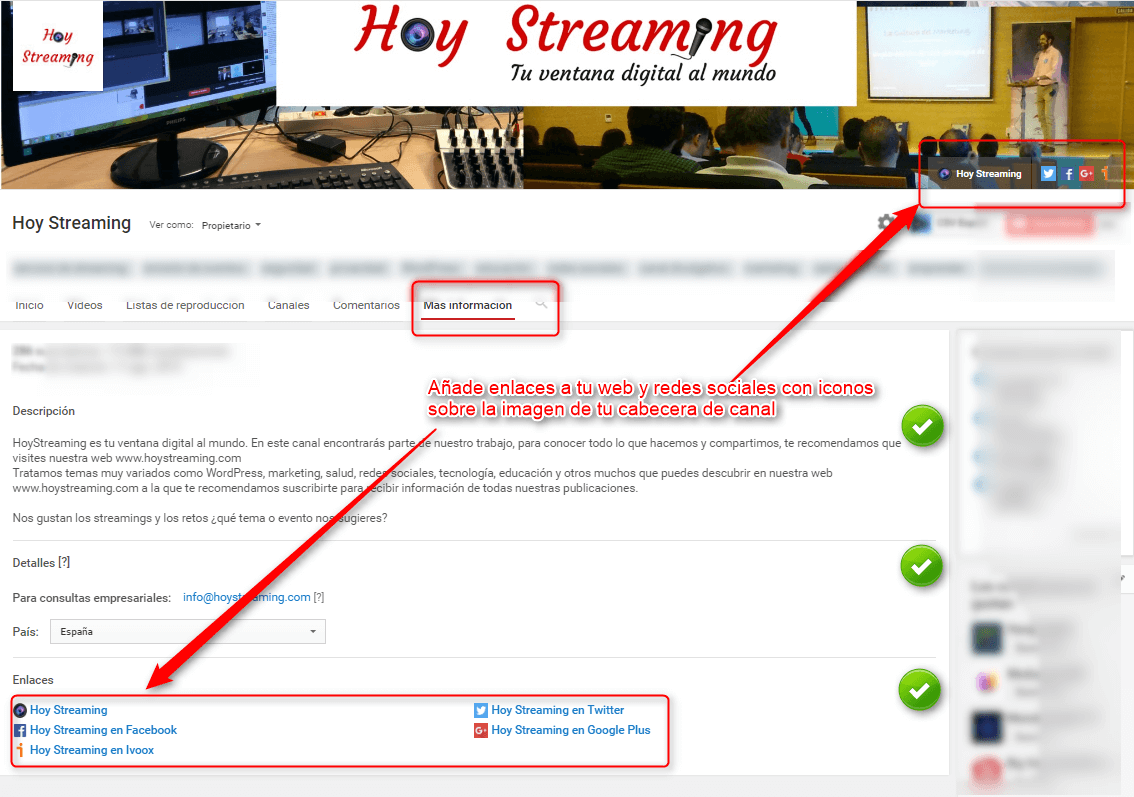Open the plain 'Hoy Streaming' link under Enlaces
Image resolution: width=1134 pixels, height=797 pixels.
click(x=69, y=710)
